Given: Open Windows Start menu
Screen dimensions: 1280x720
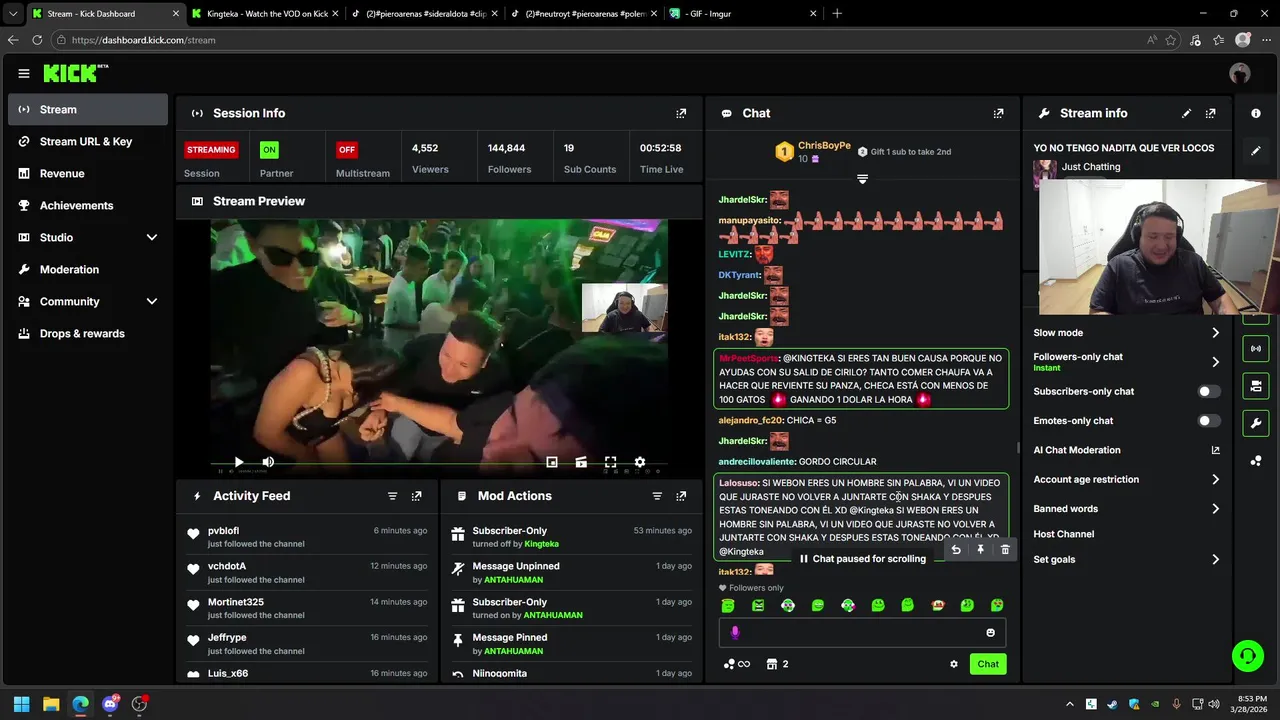Looking at the screenshot, I should (x=21, y=704).
